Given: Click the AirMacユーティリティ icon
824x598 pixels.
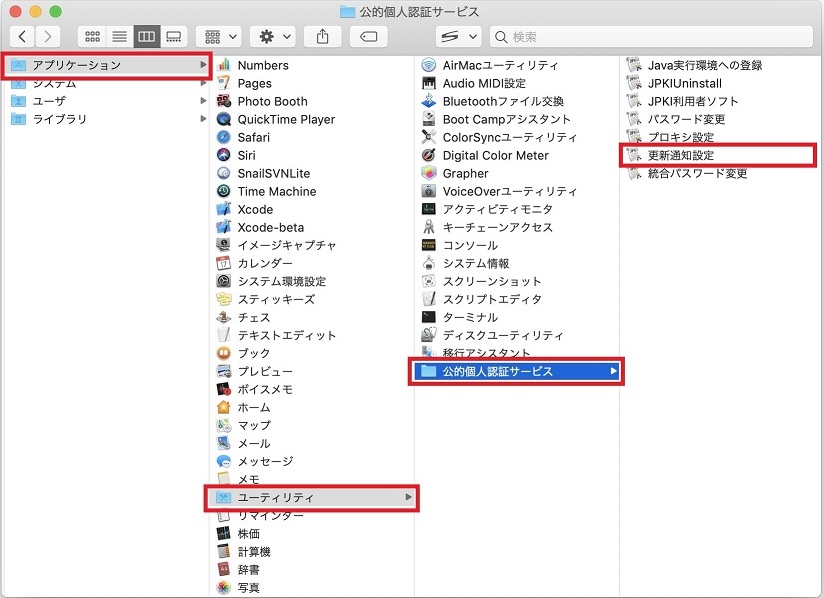Looking at the screenshot, I should [429, 65].
